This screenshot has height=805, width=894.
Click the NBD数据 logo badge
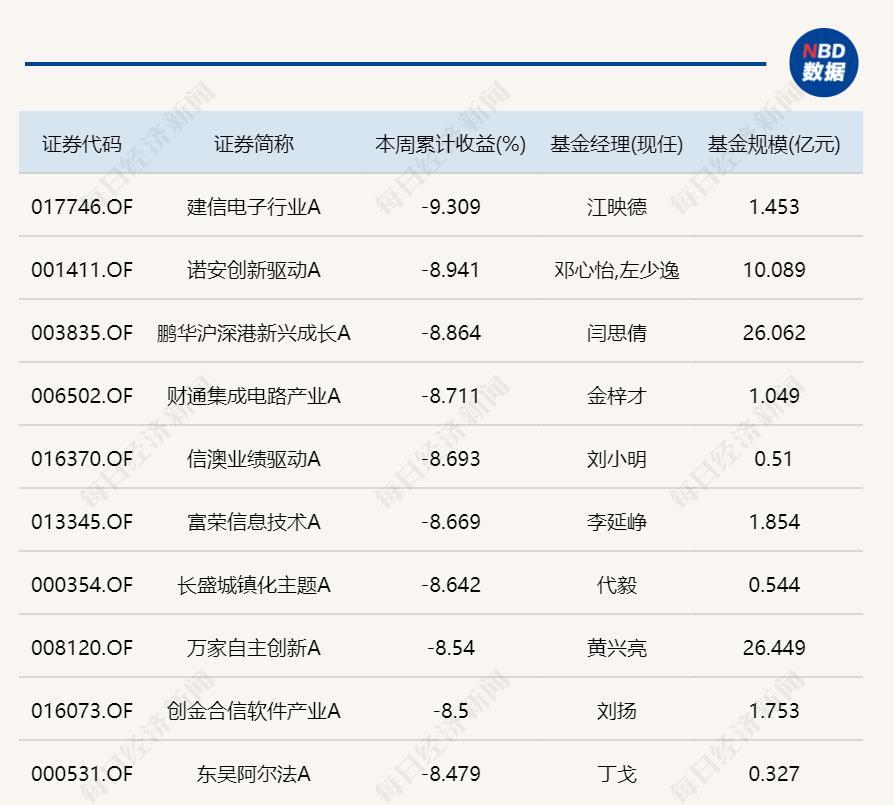(823, 62)
